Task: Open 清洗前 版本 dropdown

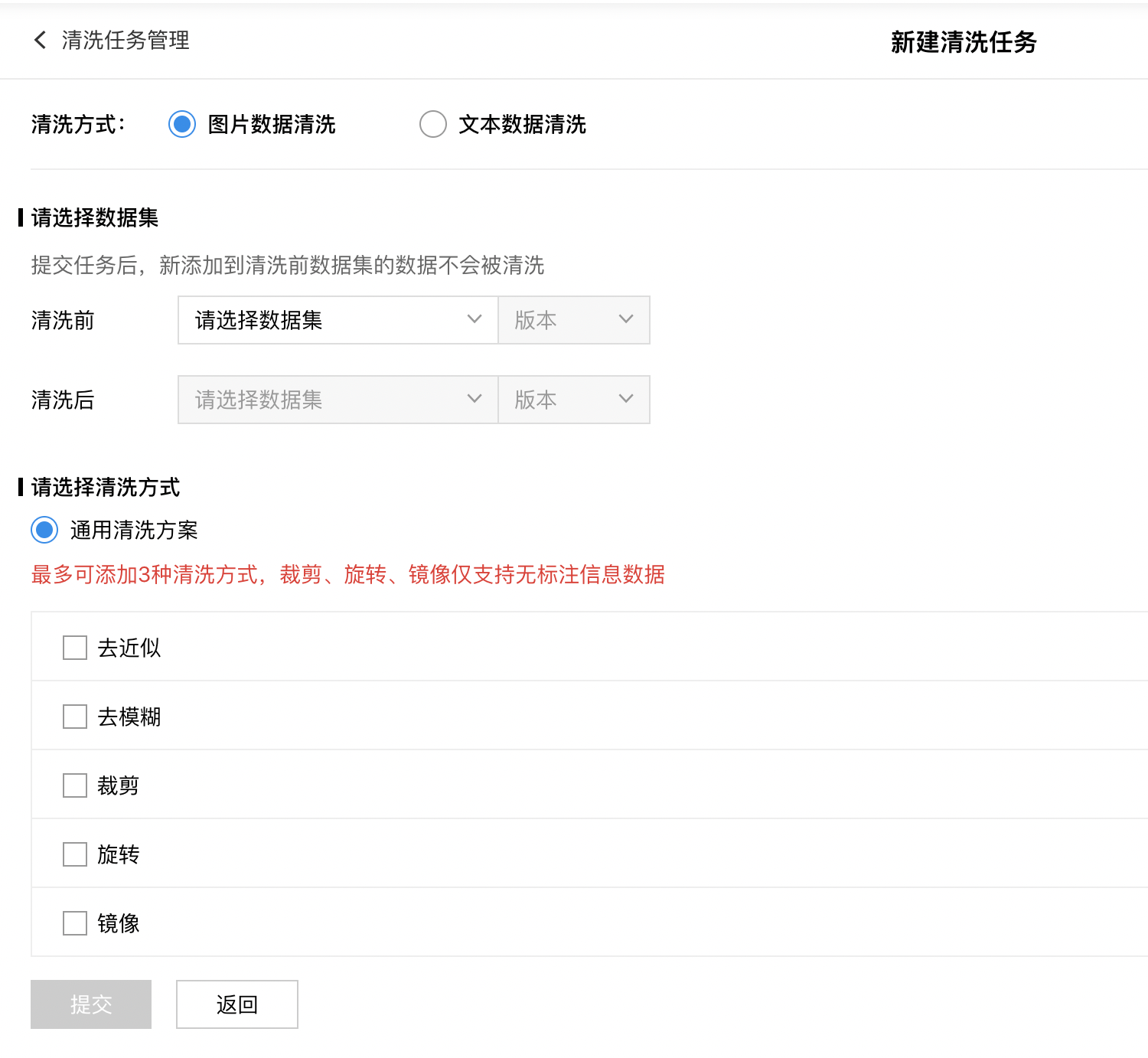Action: (574, 320)
